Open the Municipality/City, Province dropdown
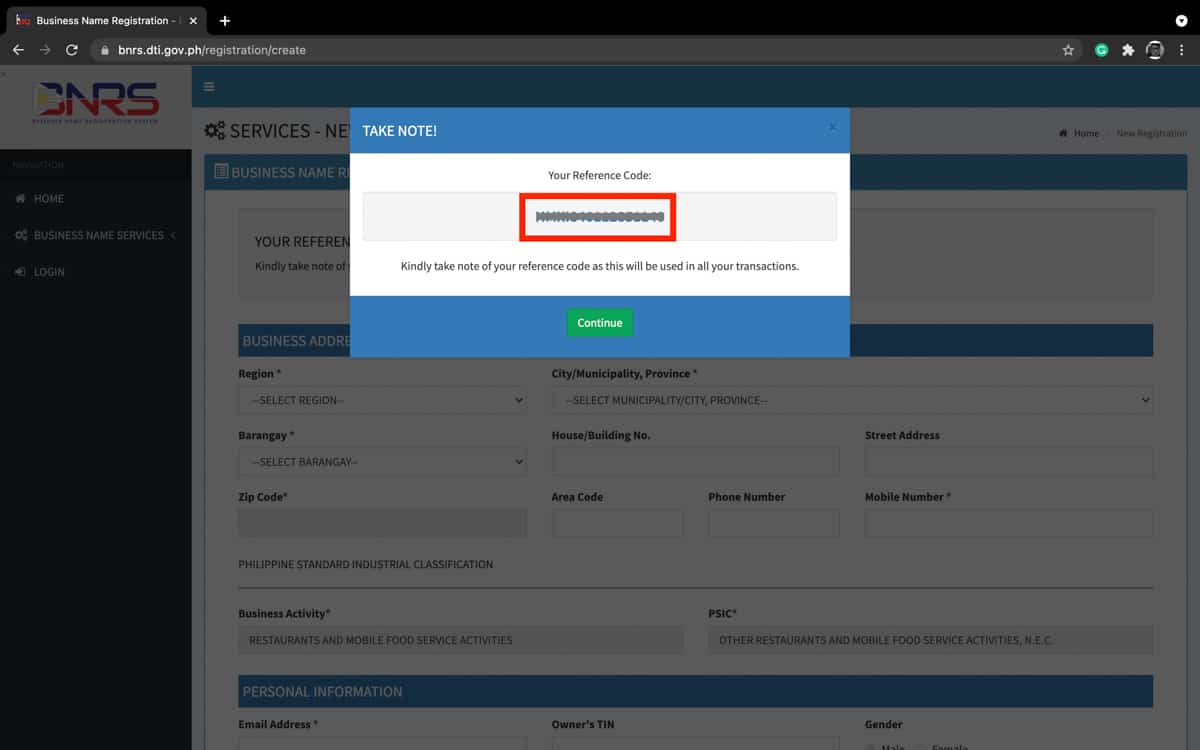 tap(852, 400)
